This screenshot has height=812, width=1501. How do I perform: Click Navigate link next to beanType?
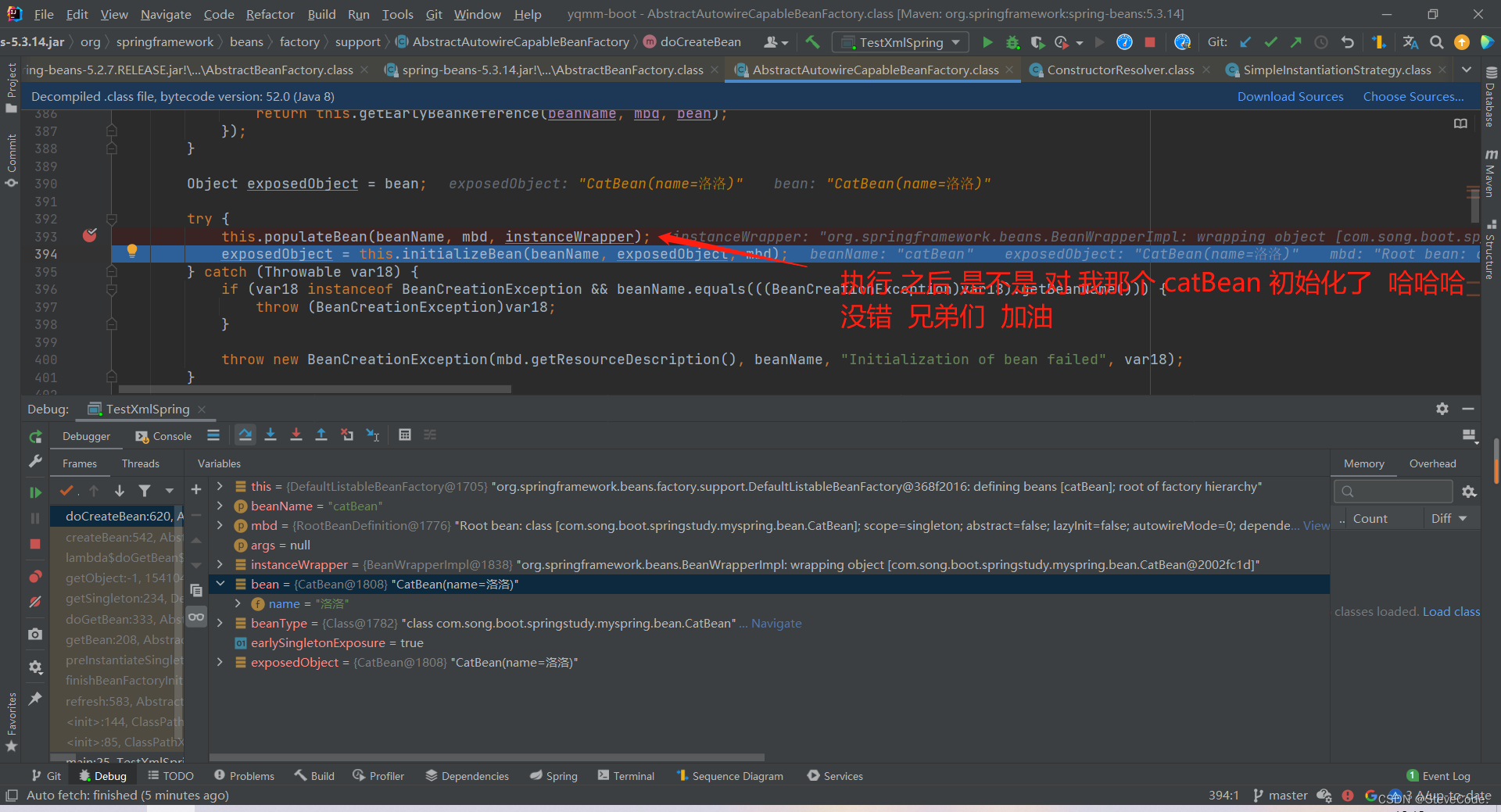776,623
